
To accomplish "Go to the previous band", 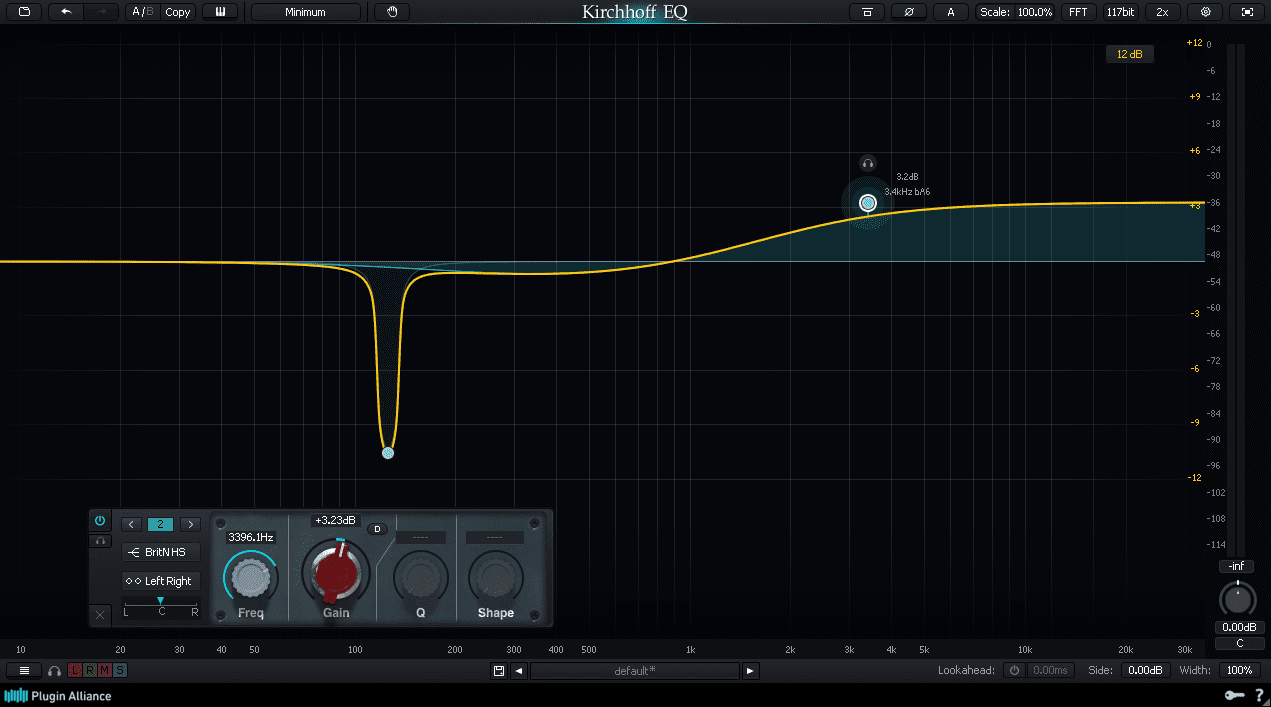I will (132, 524).
